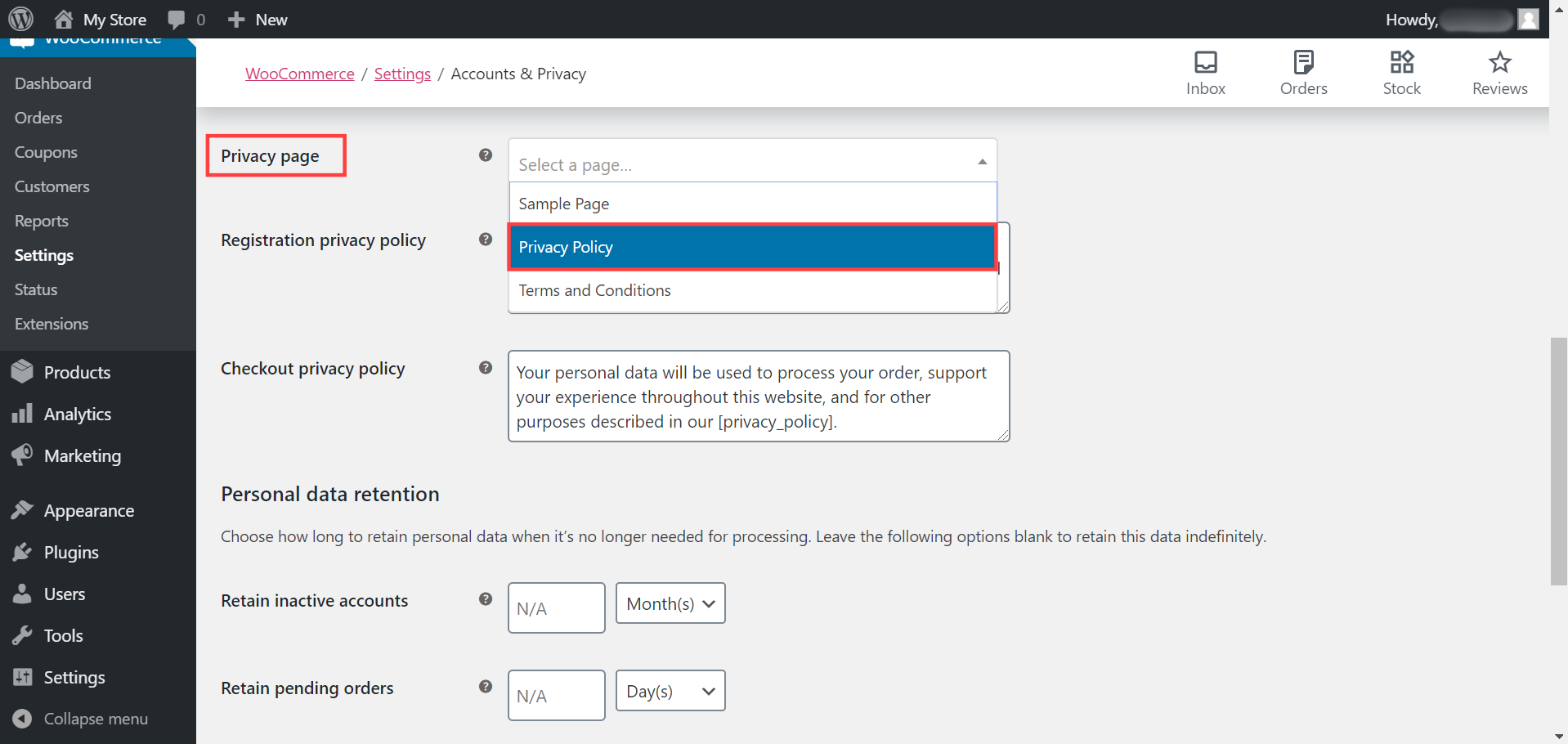The image size is (1568, 744).
Task: Click the Marketing megaphone icon
Action: click(x=23, y=455)
